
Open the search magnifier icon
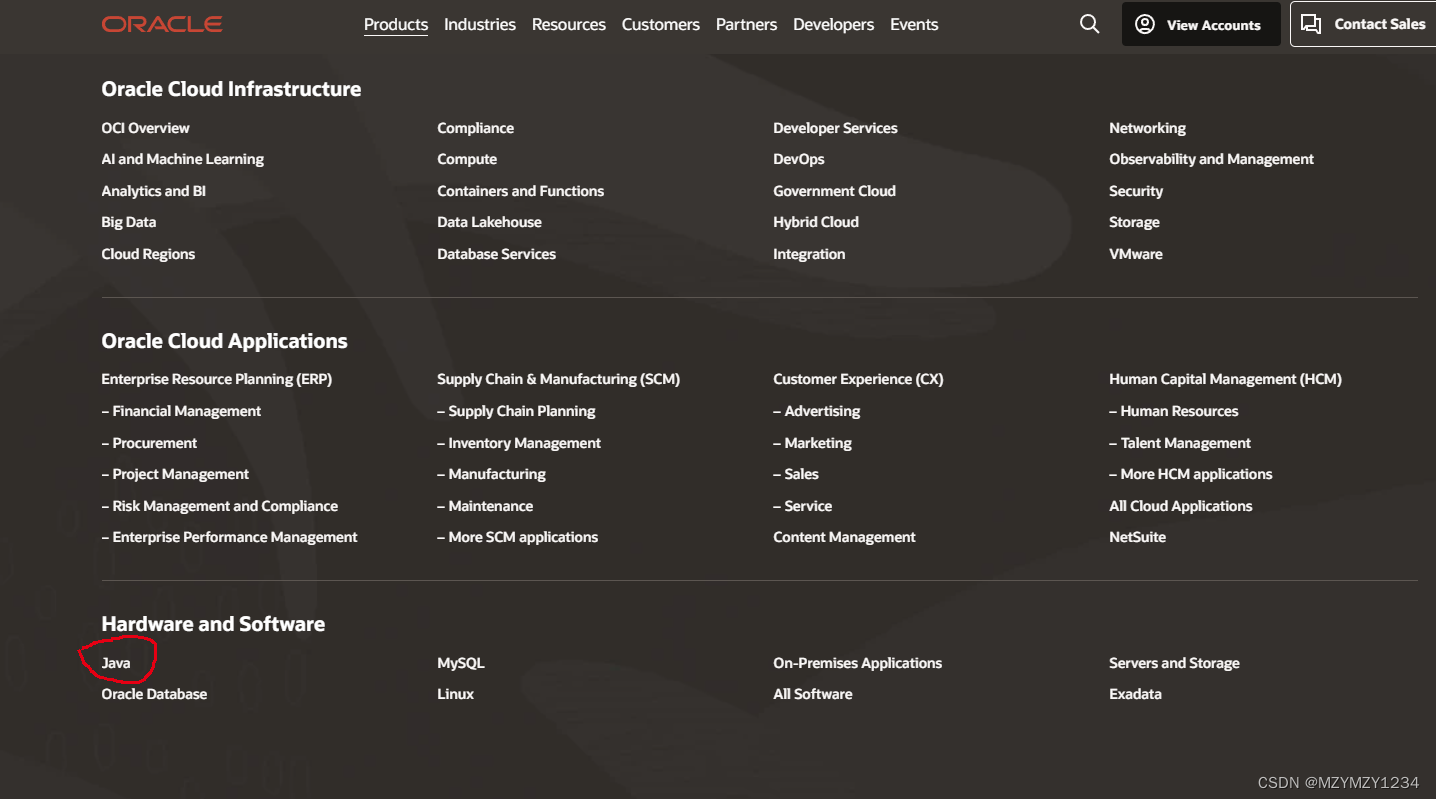click(1090, 24)
